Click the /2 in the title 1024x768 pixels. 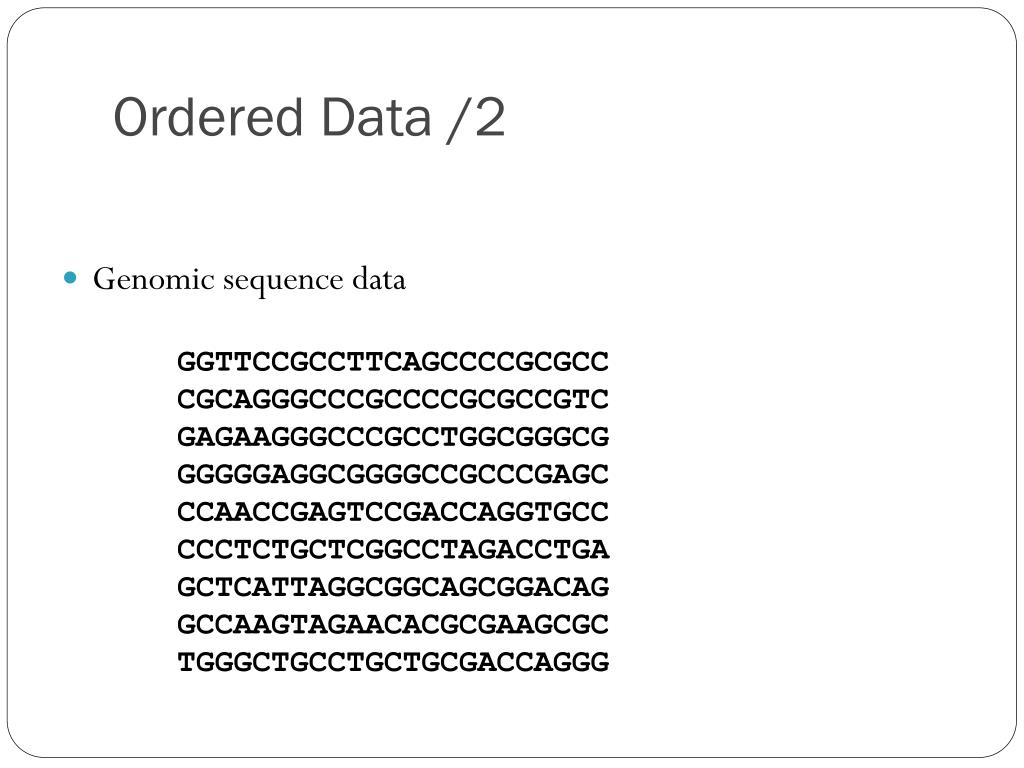pyautogui.click(x=477, y=119)
